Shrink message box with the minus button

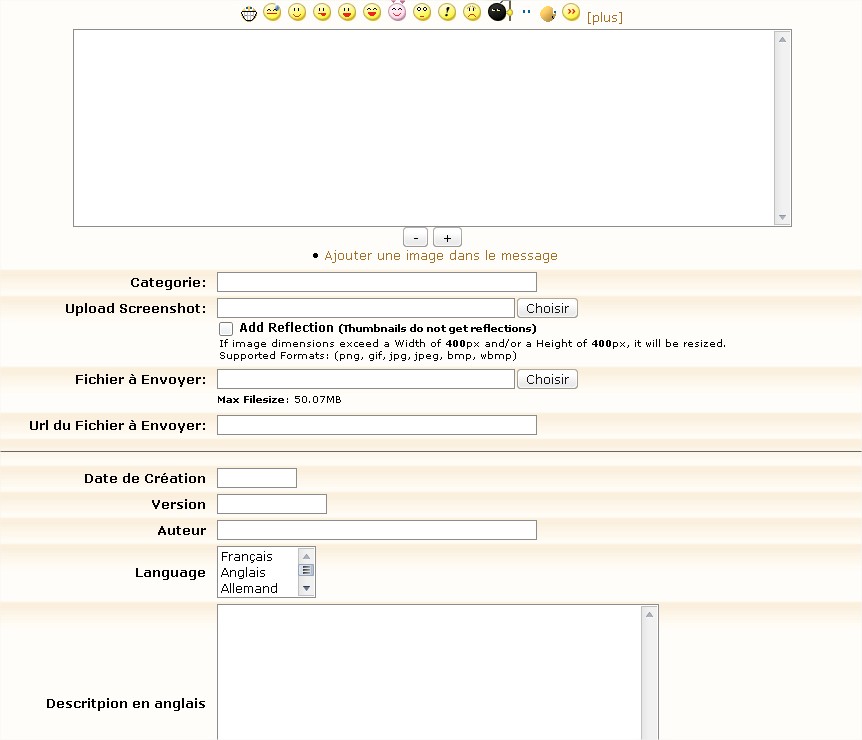coord(416,237)
